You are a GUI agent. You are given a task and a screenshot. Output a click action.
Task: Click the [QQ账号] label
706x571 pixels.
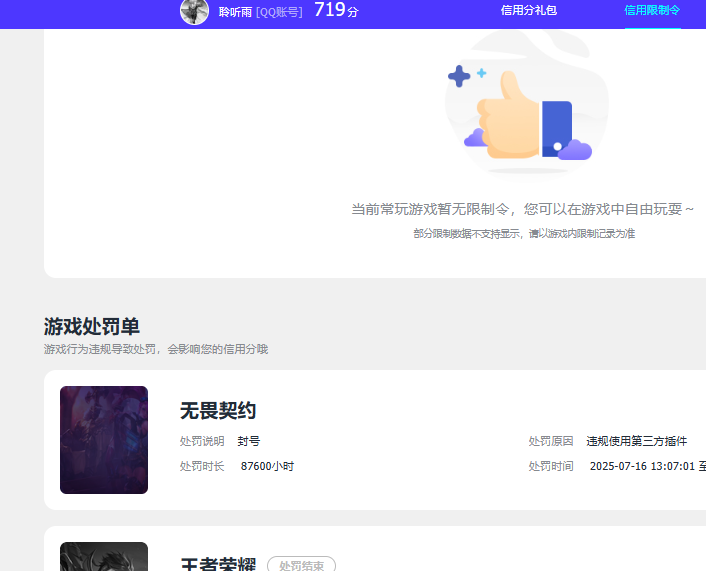(279, 12)
